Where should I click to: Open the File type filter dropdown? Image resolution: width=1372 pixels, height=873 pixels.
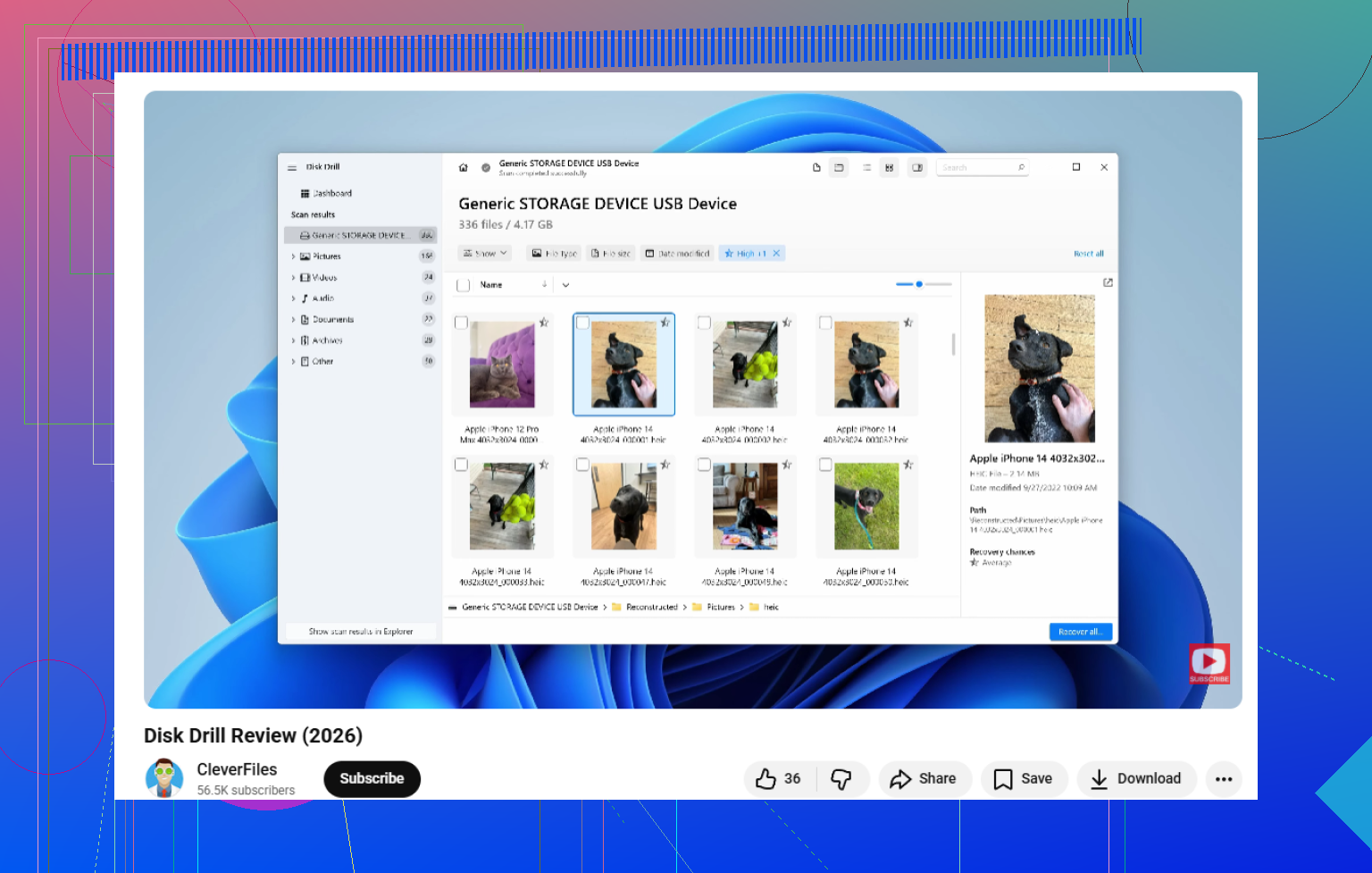554,254
